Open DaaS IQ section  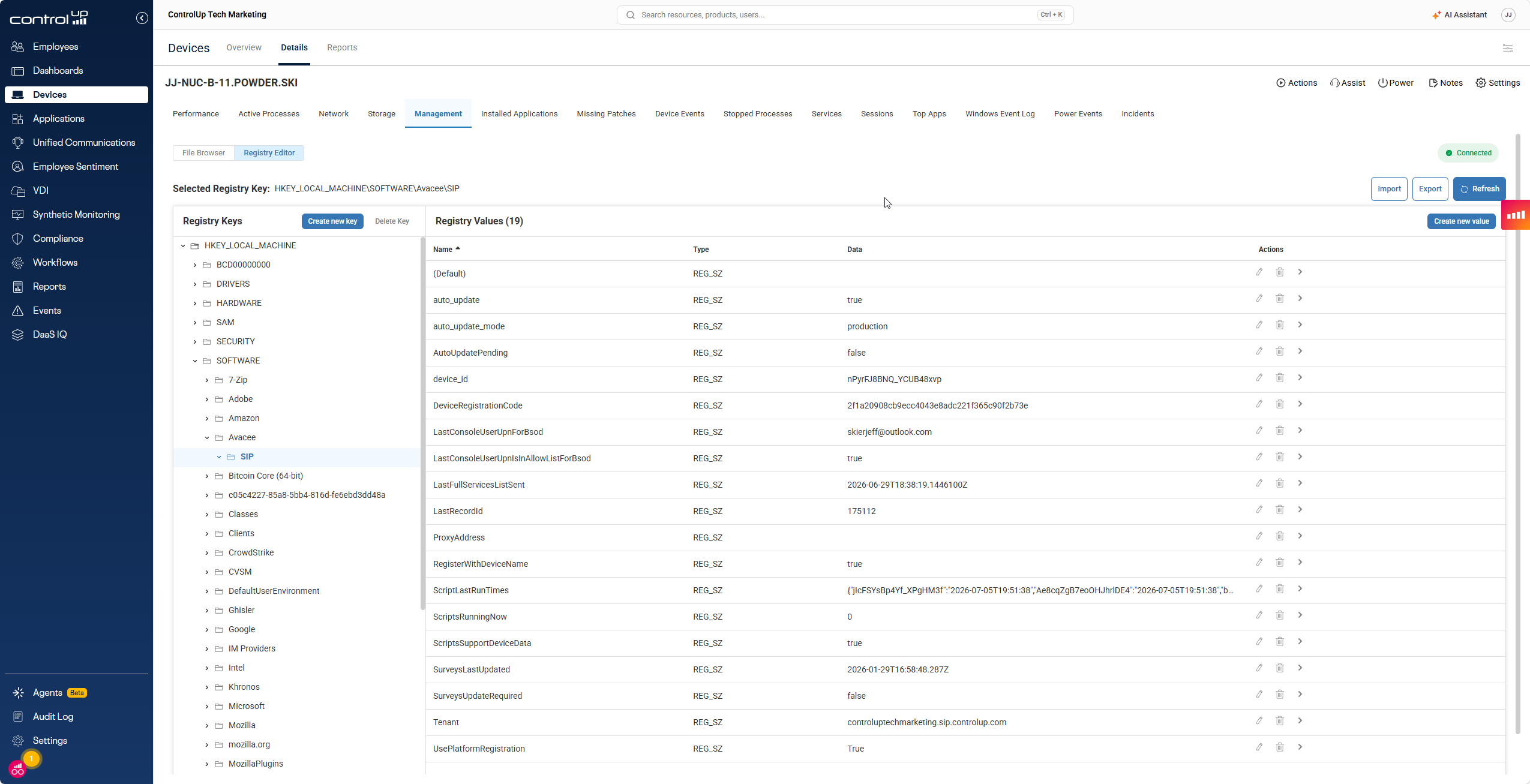50,334
